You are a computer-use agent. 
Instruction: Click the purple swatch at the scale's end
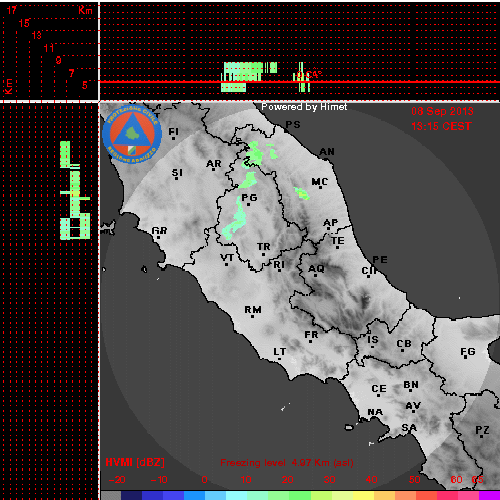(489, 495)
